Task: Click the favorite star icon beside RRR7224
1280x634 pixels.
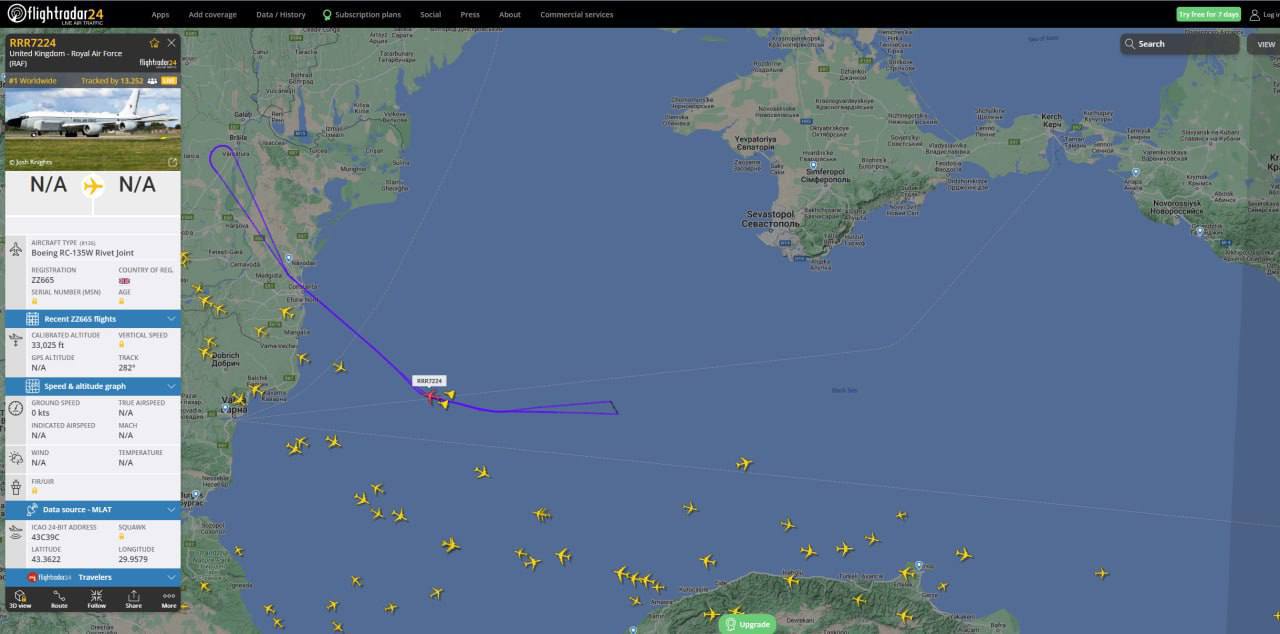Action: click(154, 43)
